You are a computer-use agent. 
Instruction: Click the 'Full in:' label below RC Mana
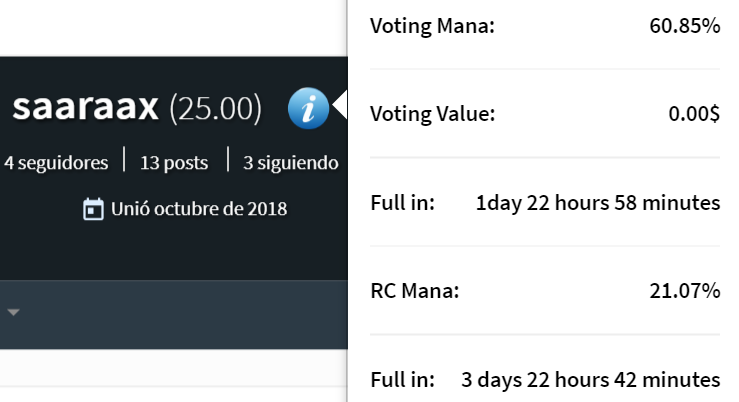(402, 380)
